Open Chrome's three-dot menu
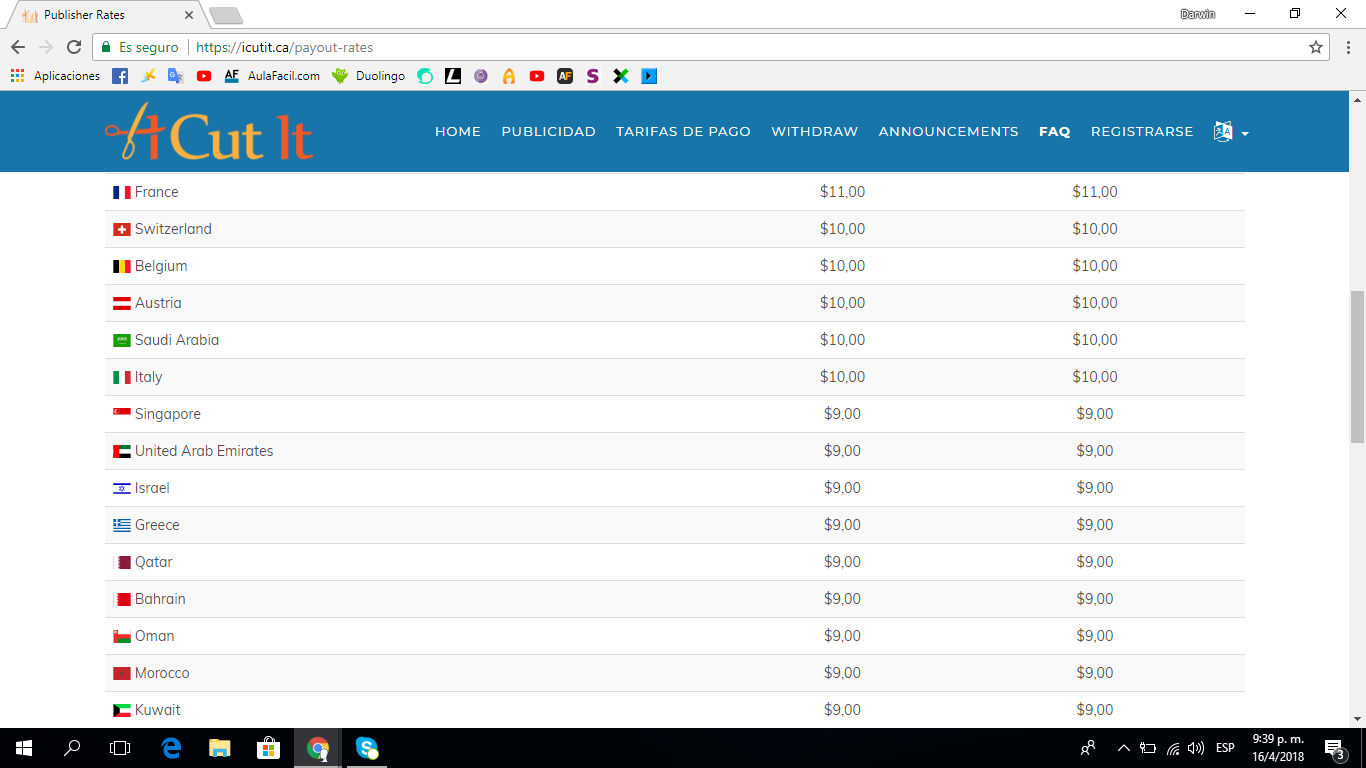 click(1346, 46)
